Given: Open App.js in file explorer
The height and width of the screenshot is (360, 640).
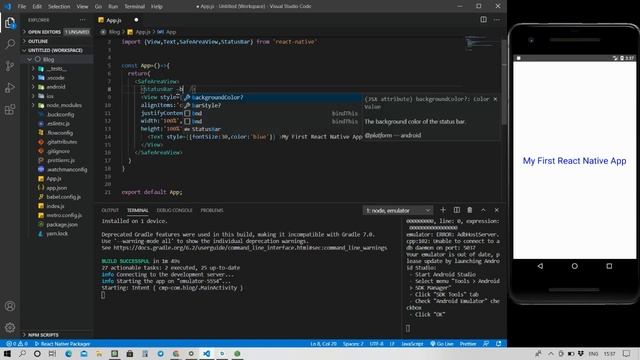Looking at the screenshot, I should [x=53, y=179].
